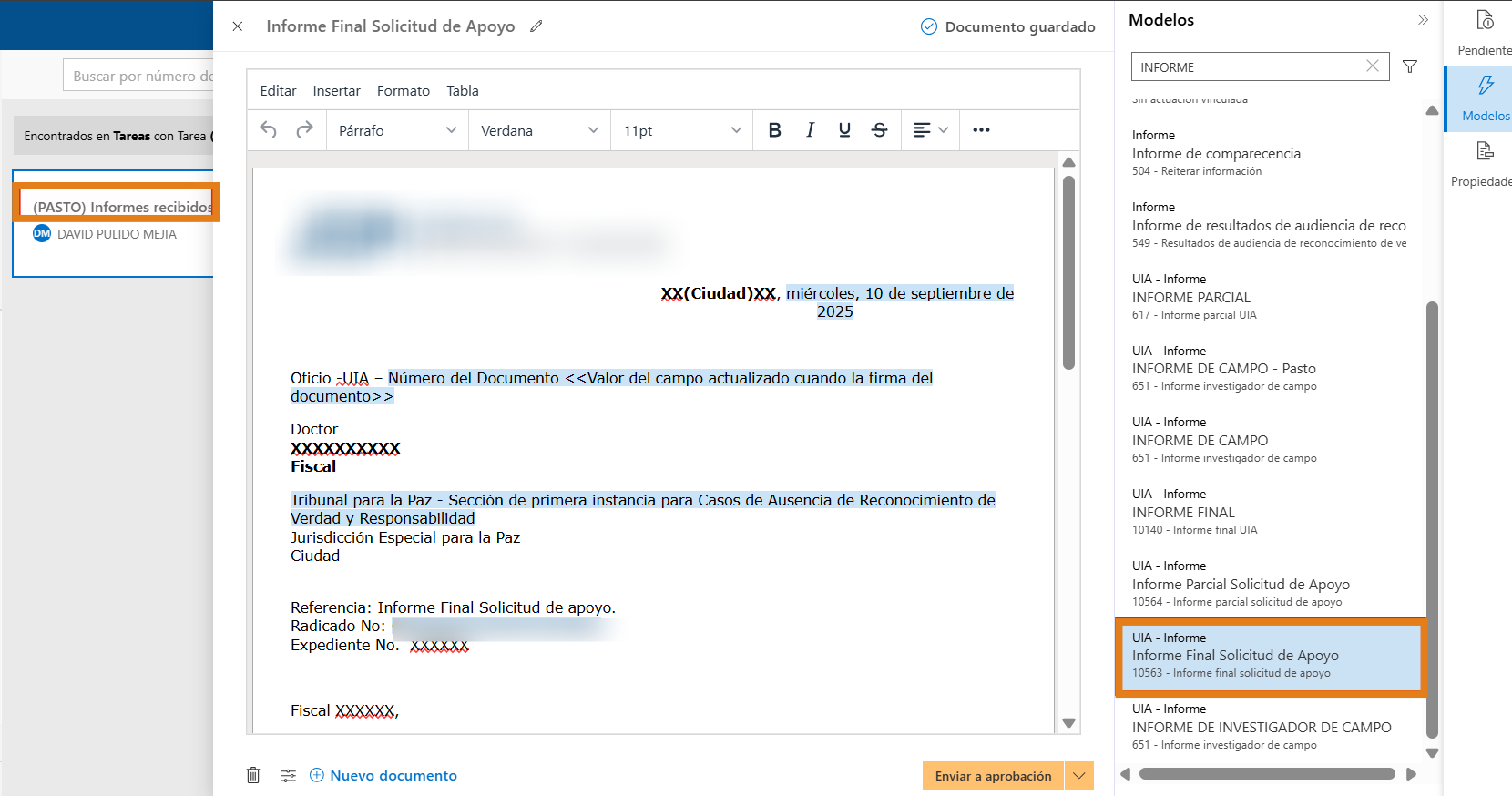Viewport: 1512px width, 796px height.
Task: Open the 11pt font size dropdown
Action: pos(681,130)
